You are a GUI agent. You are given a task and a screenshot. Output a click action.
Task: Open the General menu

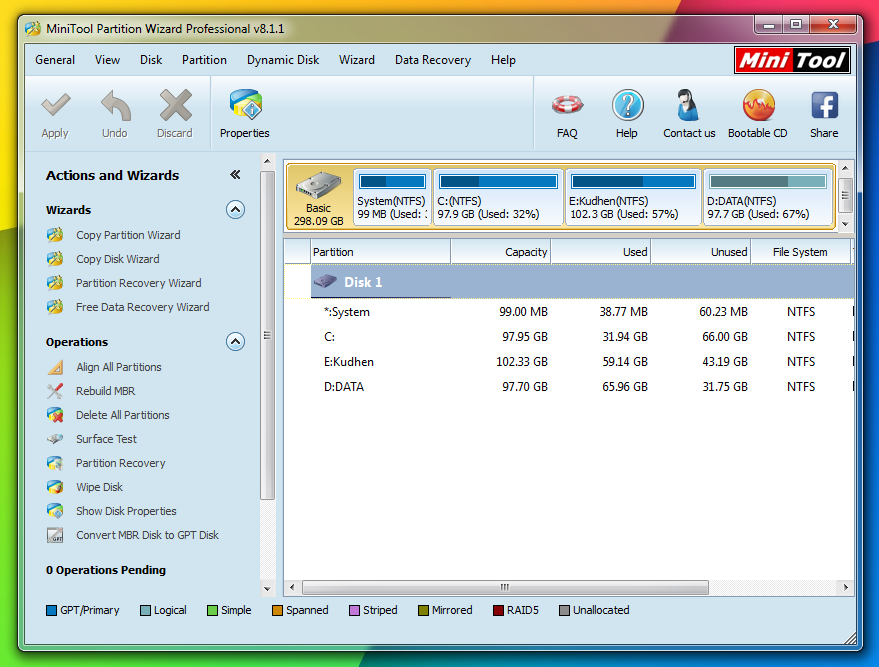pos(55,60)
